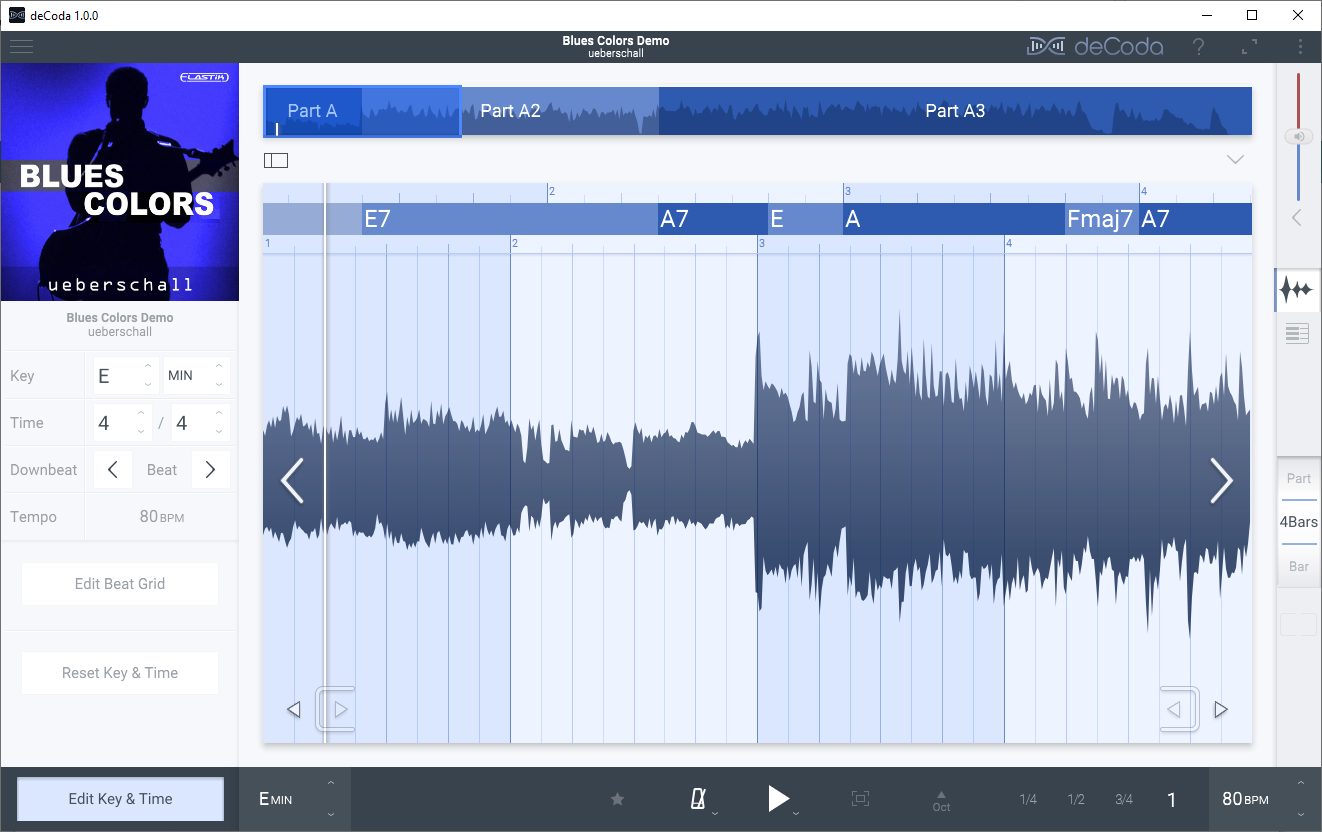The height and width of the screenshot is (832, 1322).
Task: Decrease the key root note E
Action: tap(148, 385)
